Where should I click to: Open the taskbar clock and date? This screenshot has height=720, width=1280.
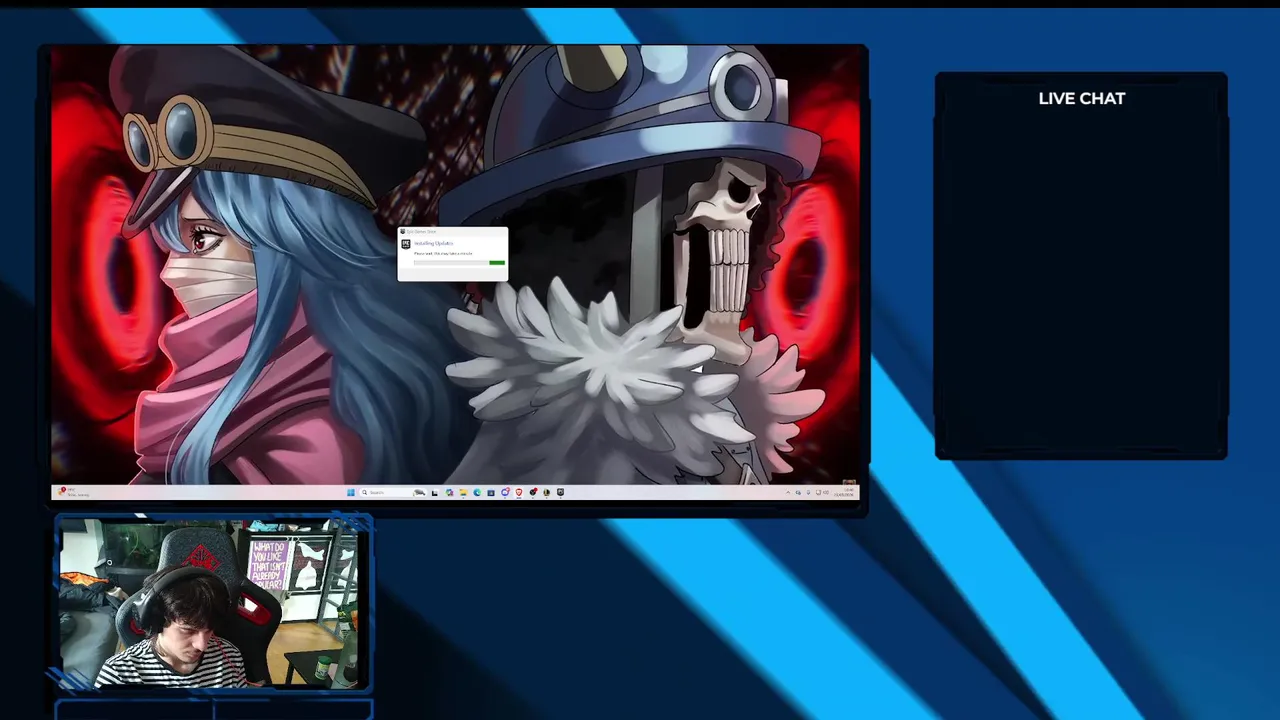click(x=843, y=492)
